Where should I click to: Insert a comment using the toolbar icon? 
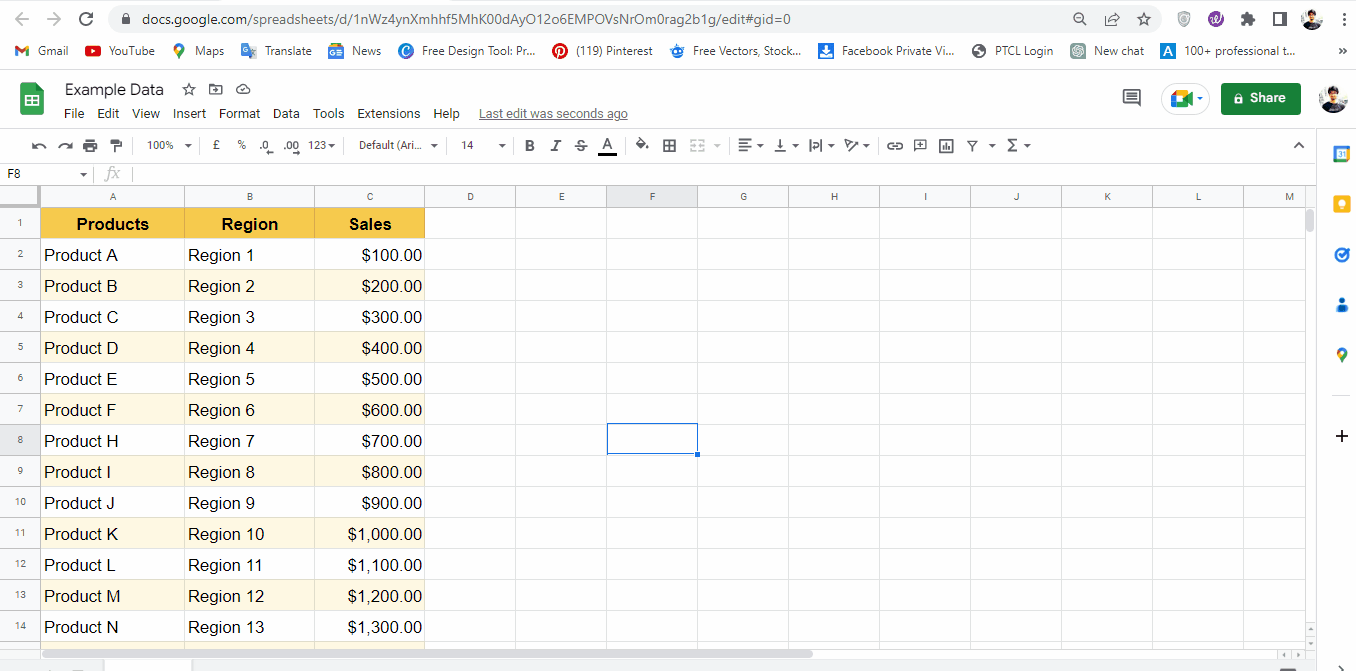pyautogui.click(x=919, y=145)
